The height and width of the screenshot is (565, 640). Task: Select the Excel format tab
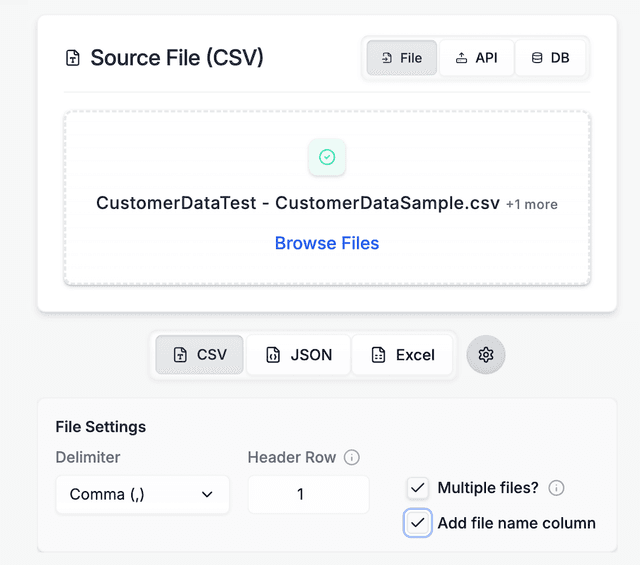[402, 354]
